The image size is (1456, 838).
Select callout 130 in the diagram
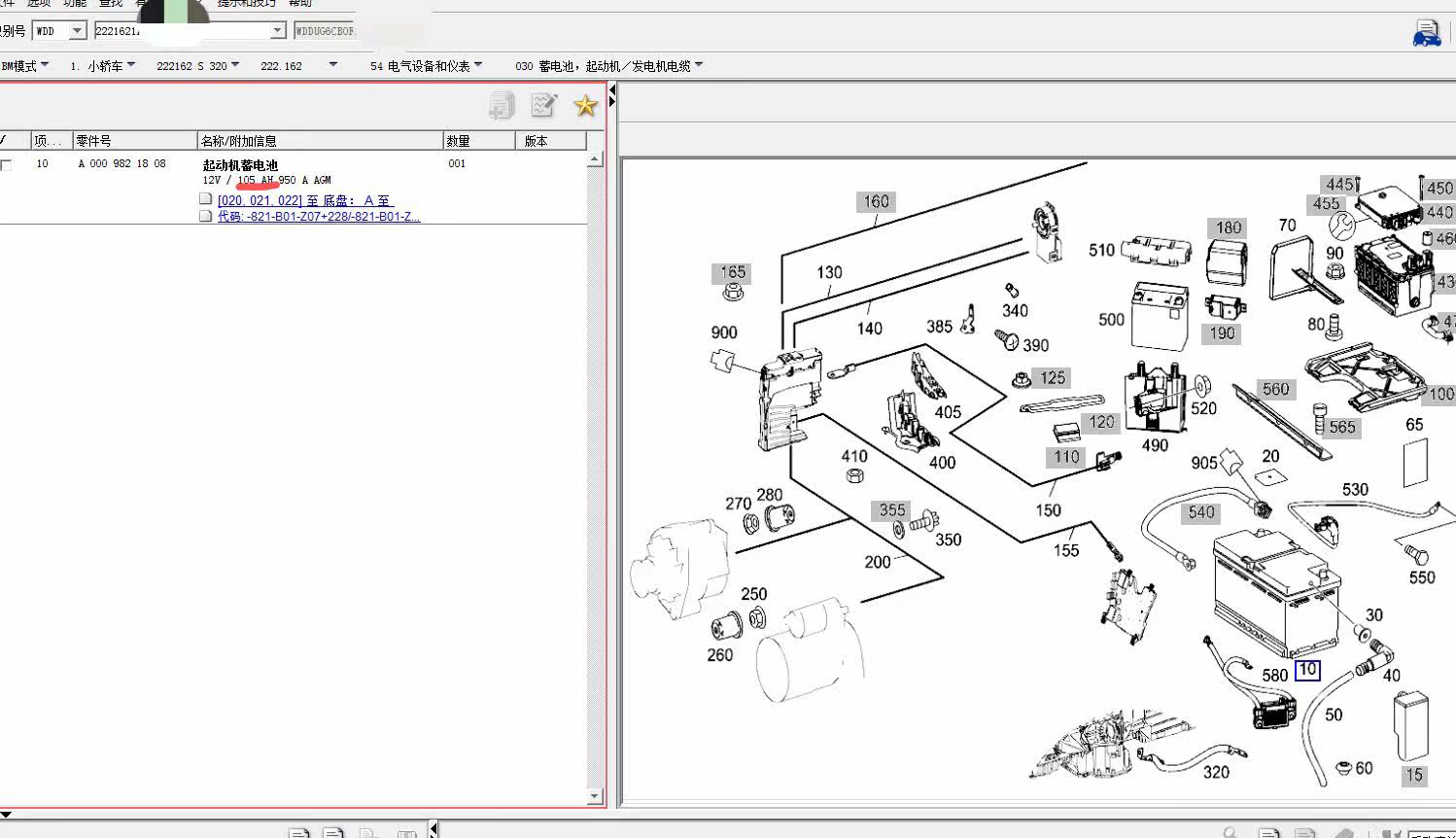(829, 273)
